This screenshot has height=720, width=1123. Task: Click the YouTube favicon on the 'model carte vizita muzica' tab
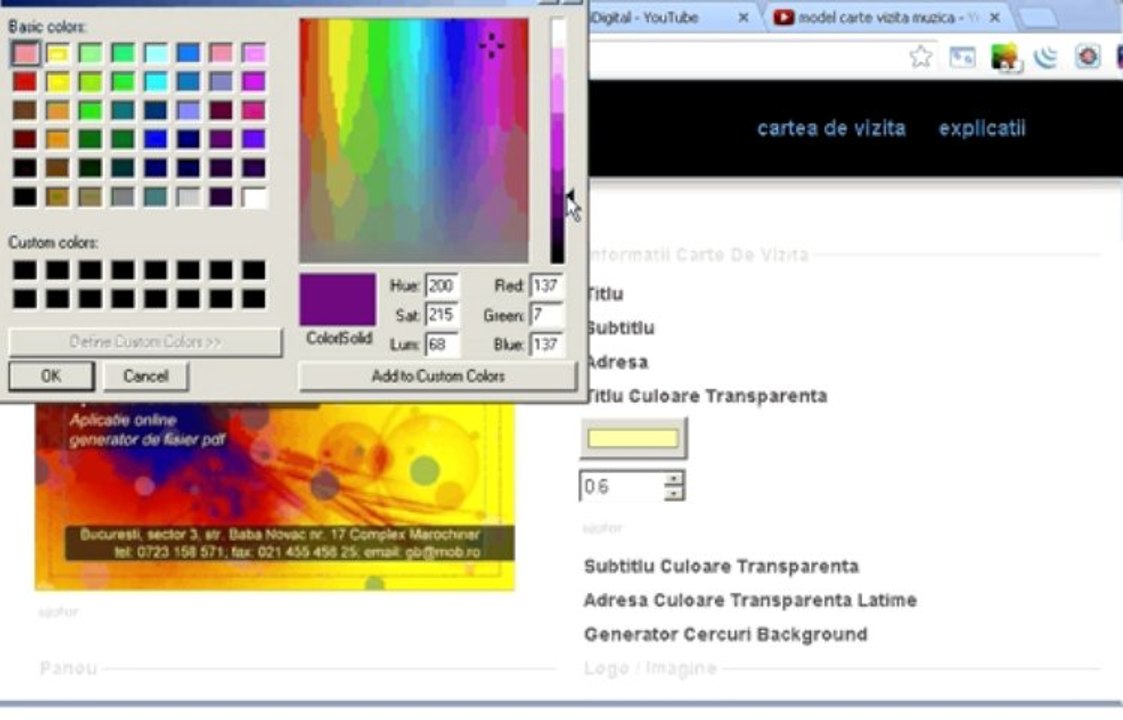(x=784, y=17)
